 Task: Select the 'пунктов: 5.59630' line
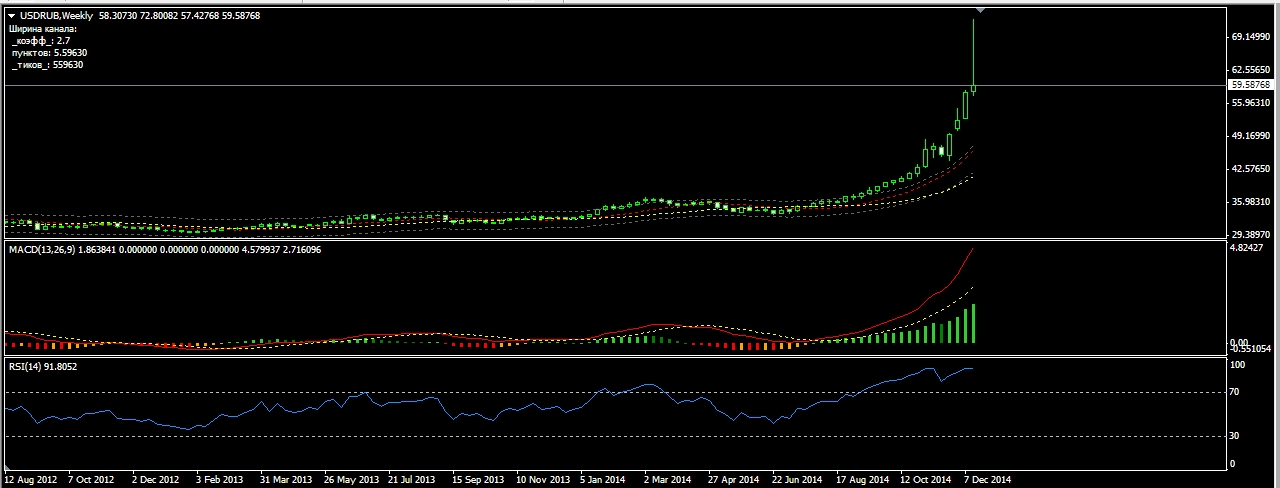point(49,53)
